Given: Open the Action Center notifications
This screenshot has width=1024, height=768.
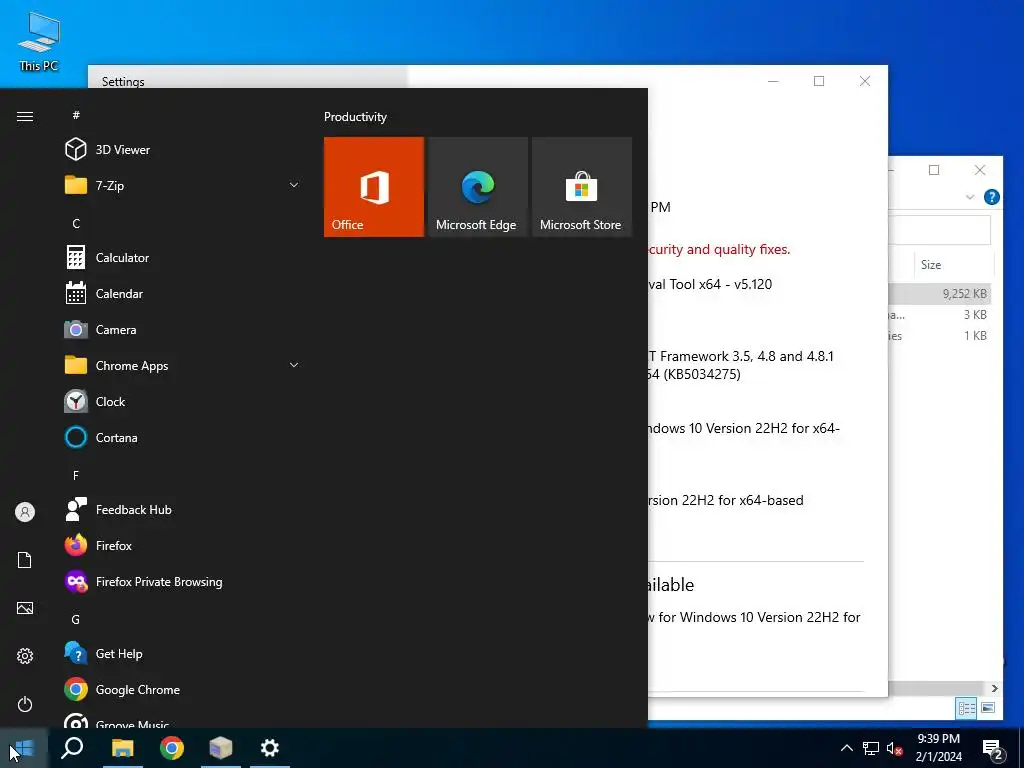Looking at the screenshot, I should [993, 749].
